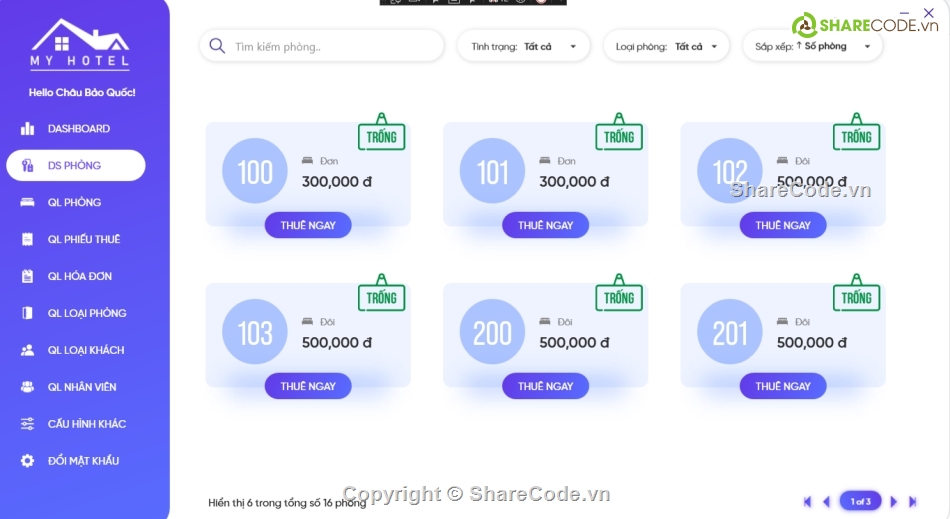Screen dimensions: 950x519
Task: Open the Sắp xếp sort dropdown
Action: [813, 46]
